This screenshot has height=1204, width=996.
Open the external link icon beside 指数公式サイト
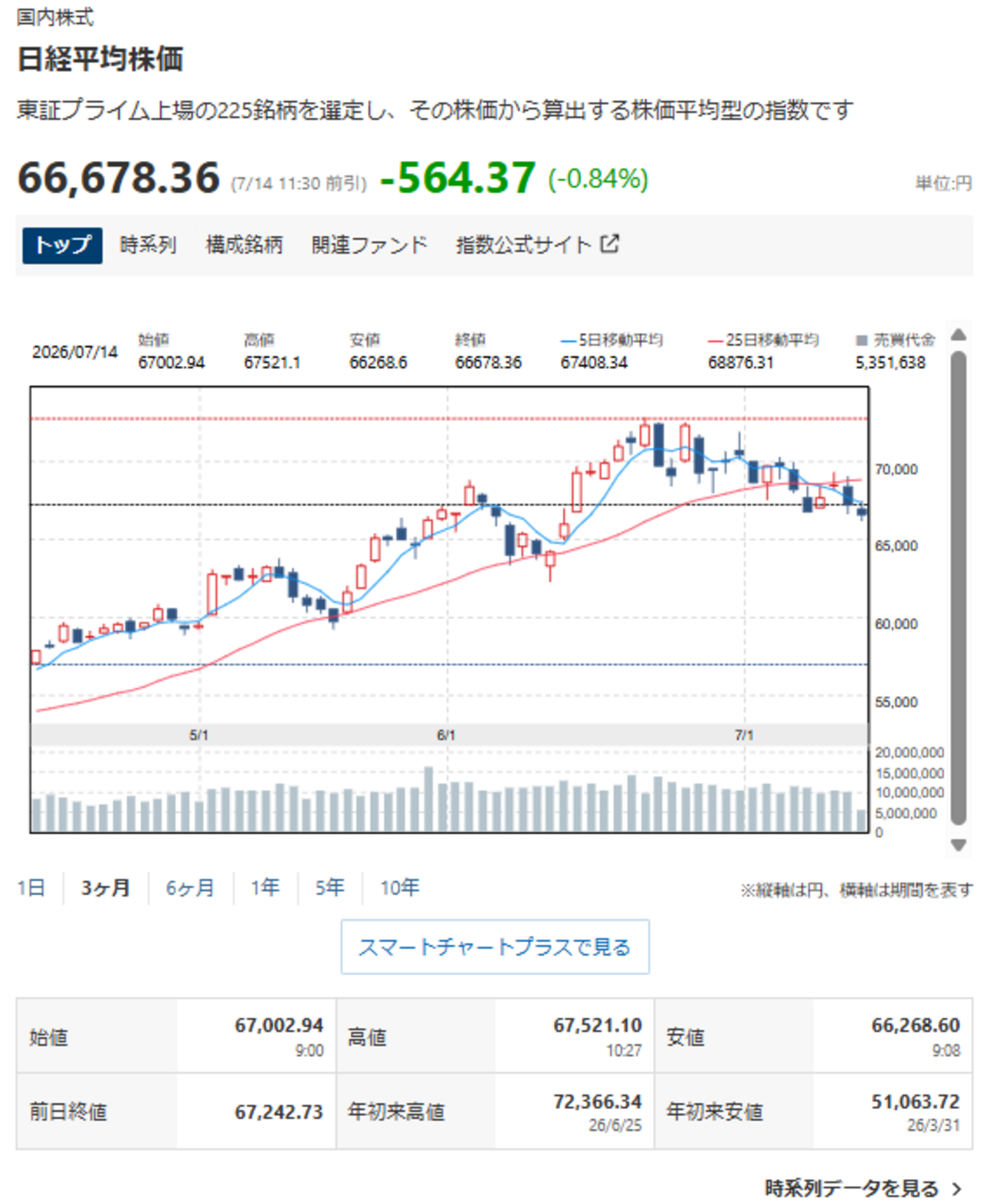tap(610, 244)
